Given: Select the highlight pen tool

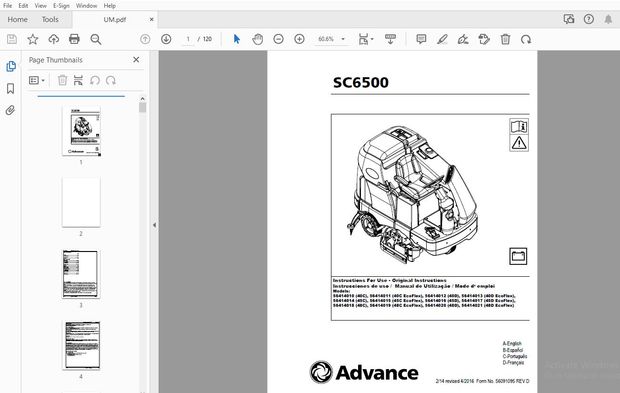Looking at the screenshot, I should click(x=442, y=39).
